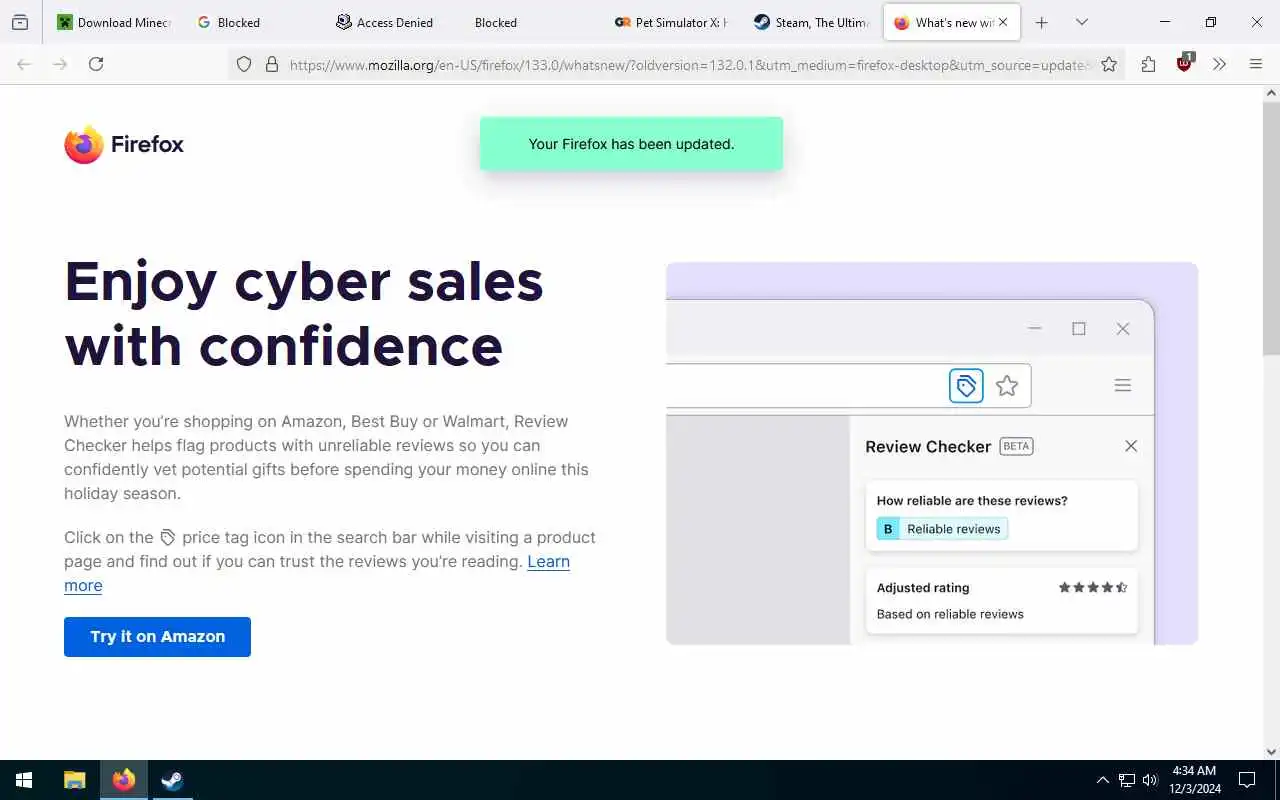Close the What's new tab
Viewport: 1280px width, 800px height.
[1003, 22]
